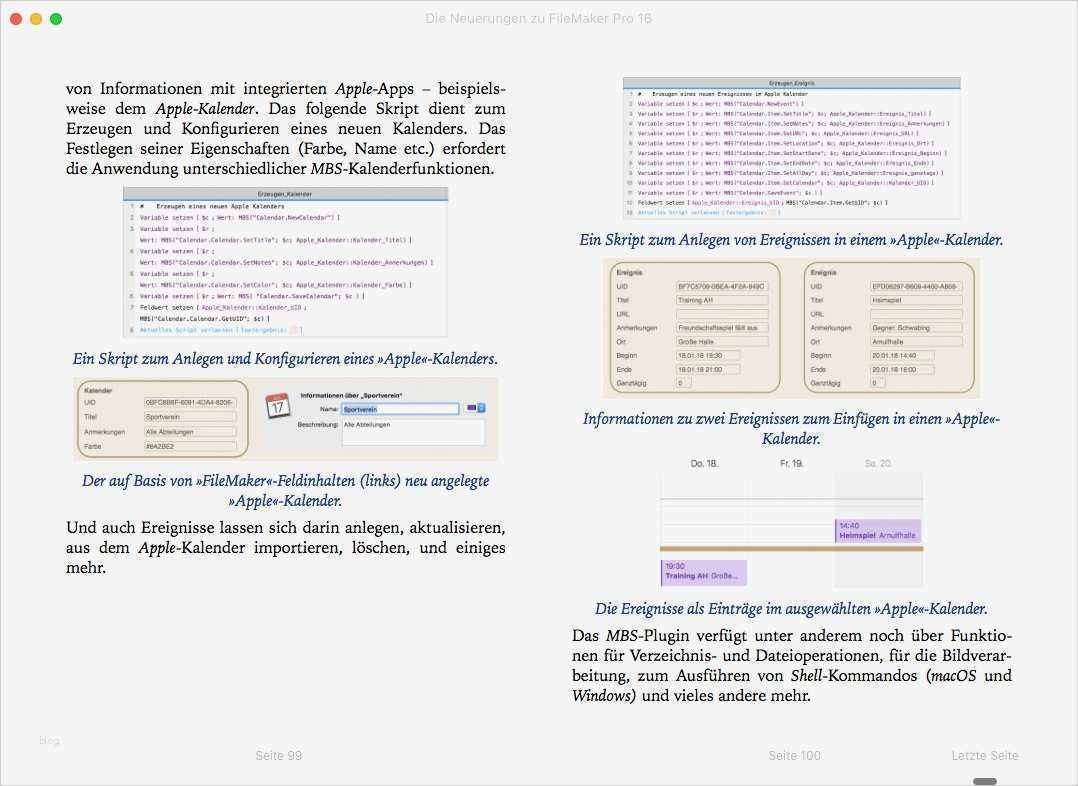Screen dimensions: 1078x786
Task: Click the Training AH event panel
Action: pos(694,327)
